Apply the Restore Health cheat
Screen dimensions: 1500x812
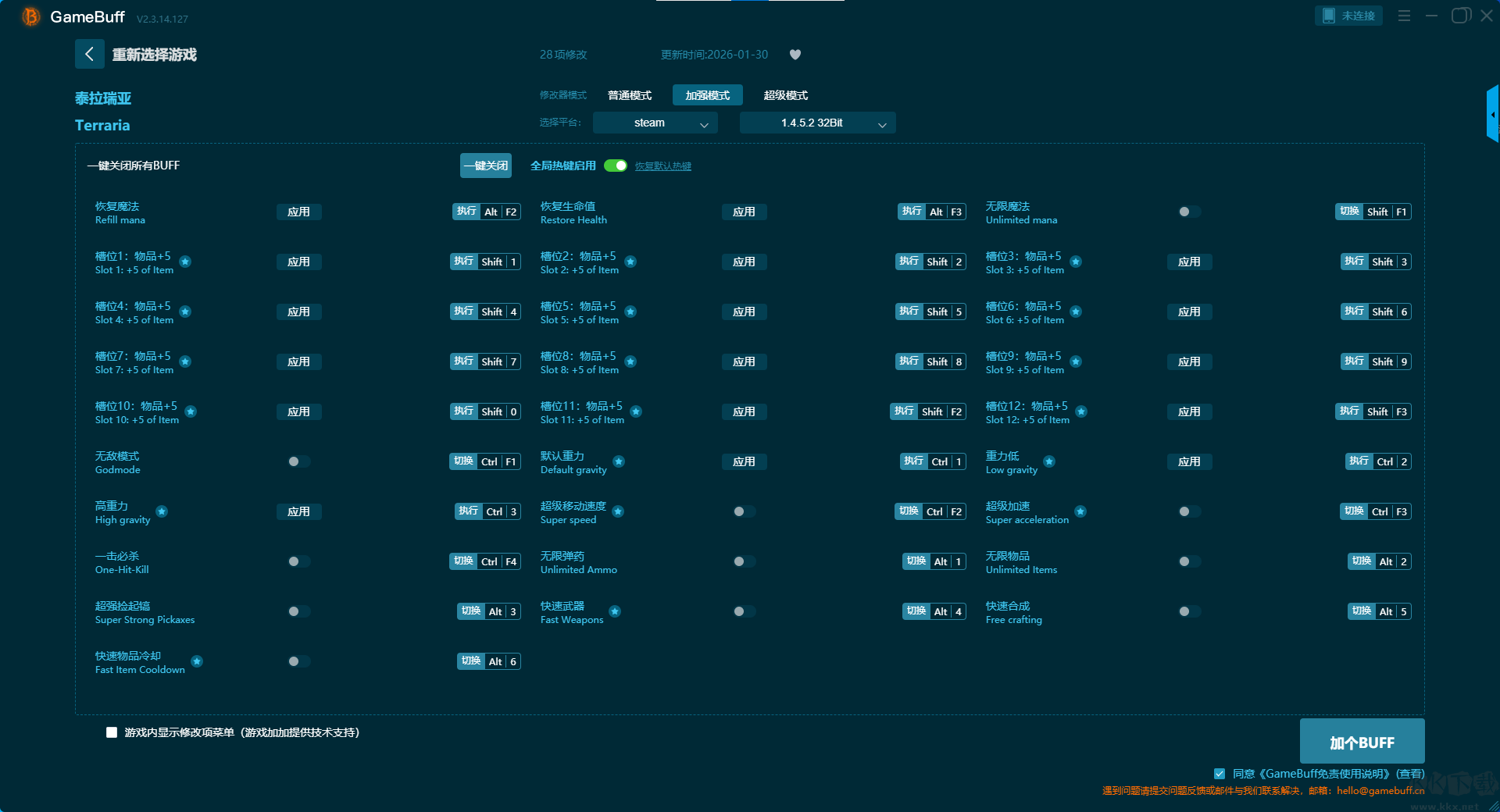(744, 212)
